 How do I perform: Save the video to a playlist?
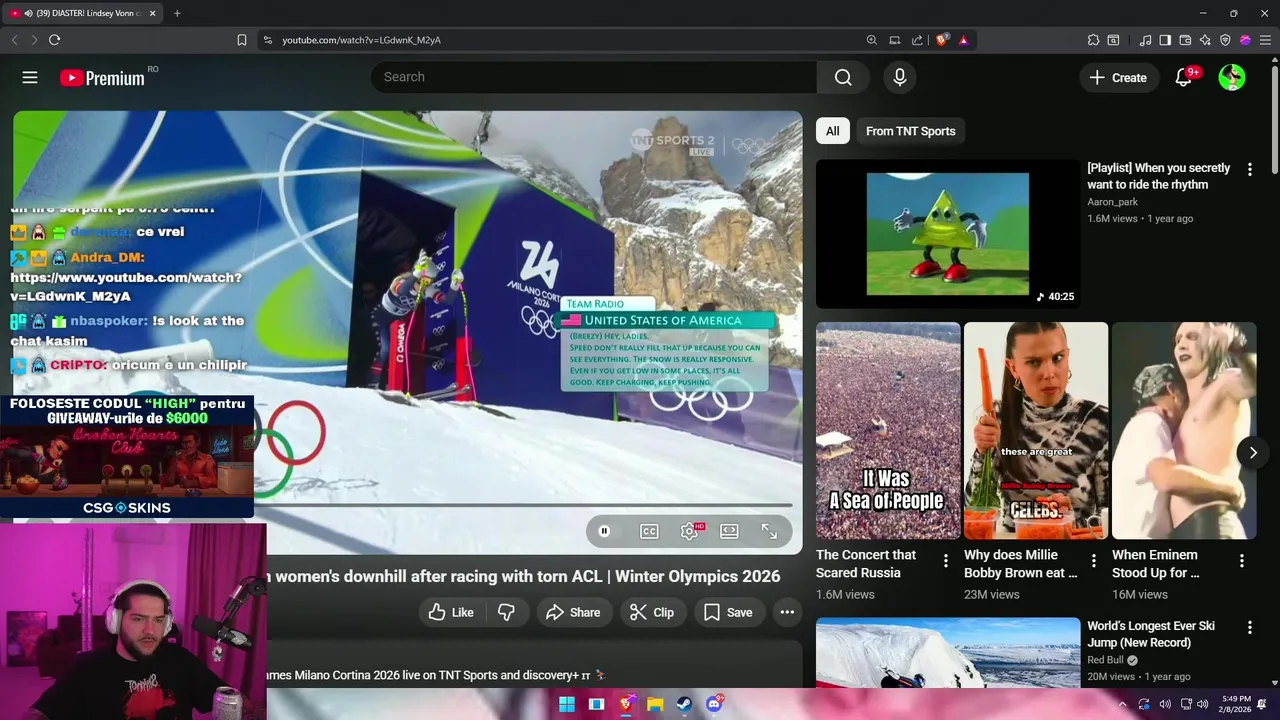point(728,612)
